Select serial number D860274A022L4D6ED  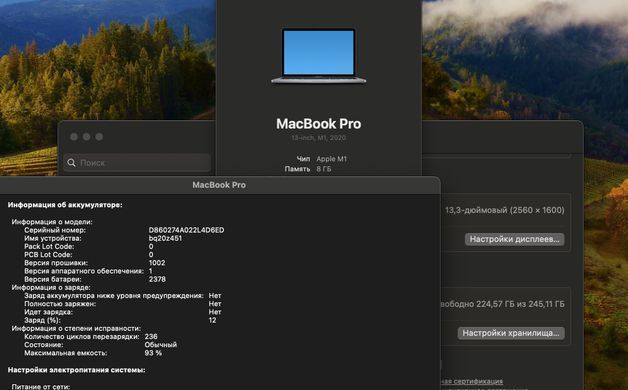(x=186, y=230)
